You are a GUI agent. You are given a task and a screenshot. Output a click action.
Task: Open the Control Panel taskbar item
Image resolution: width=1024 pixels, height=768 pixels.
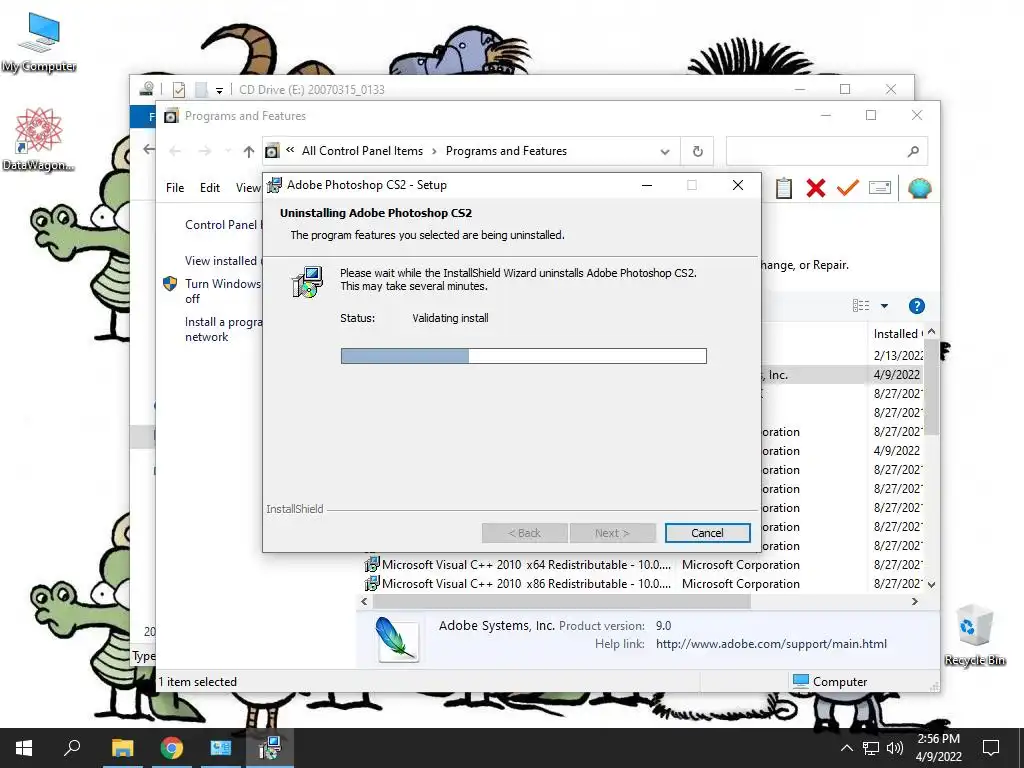point(221,748)
